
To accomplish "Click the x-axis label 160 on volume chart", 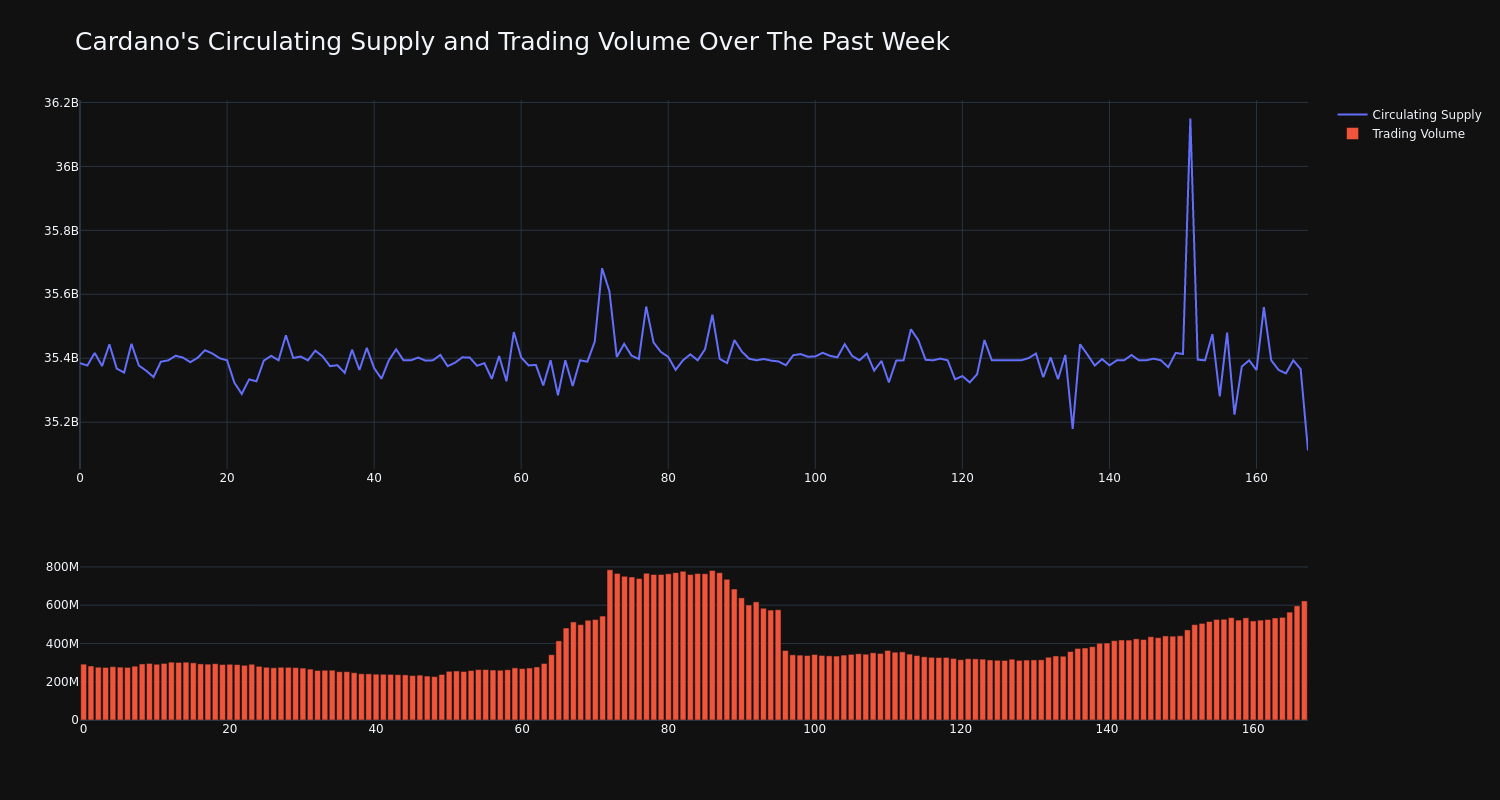I will point(1253,729).
